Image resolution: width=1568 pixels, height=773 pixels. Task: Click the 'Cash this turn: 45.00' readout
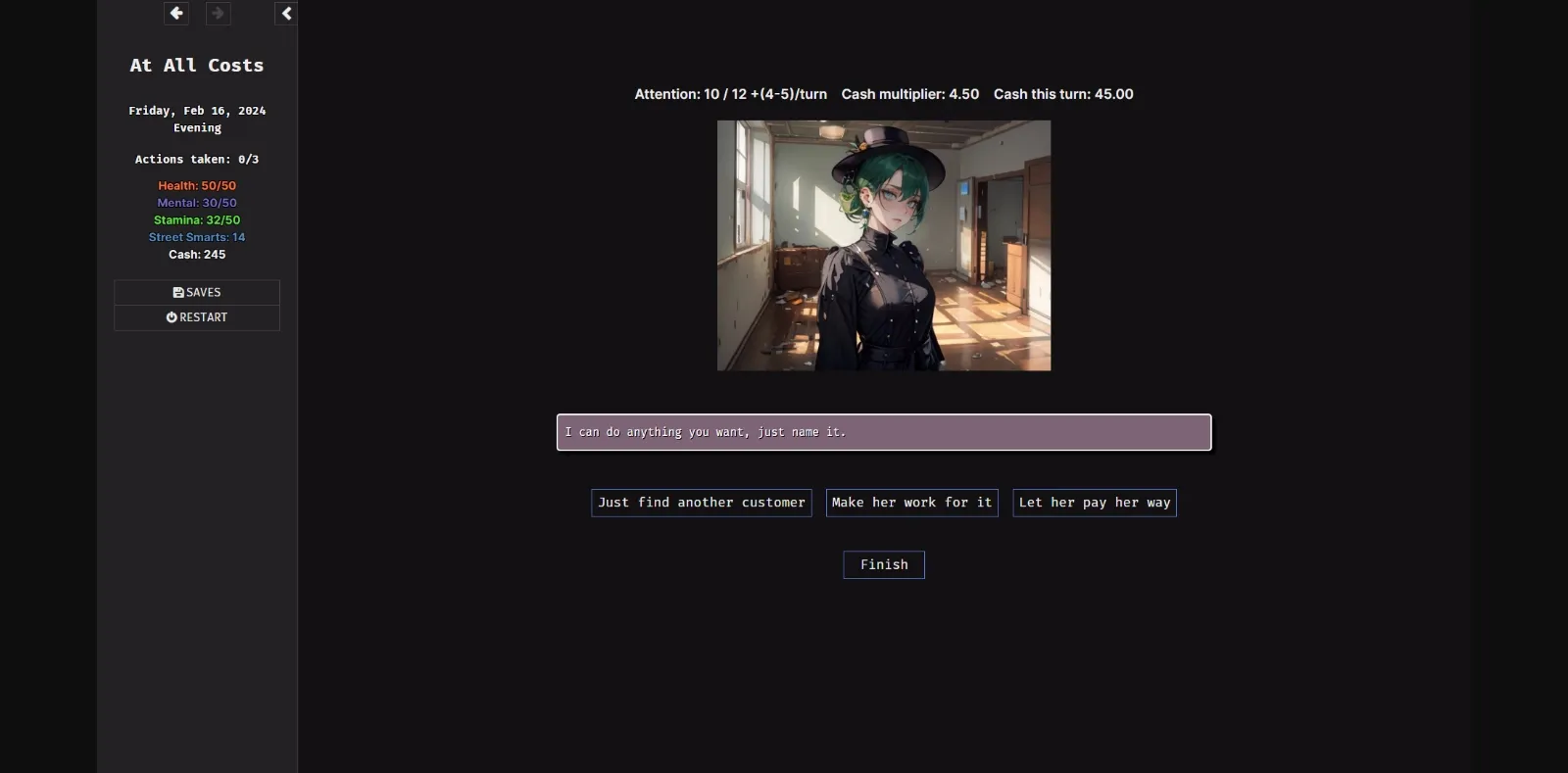coord(1063,94)
